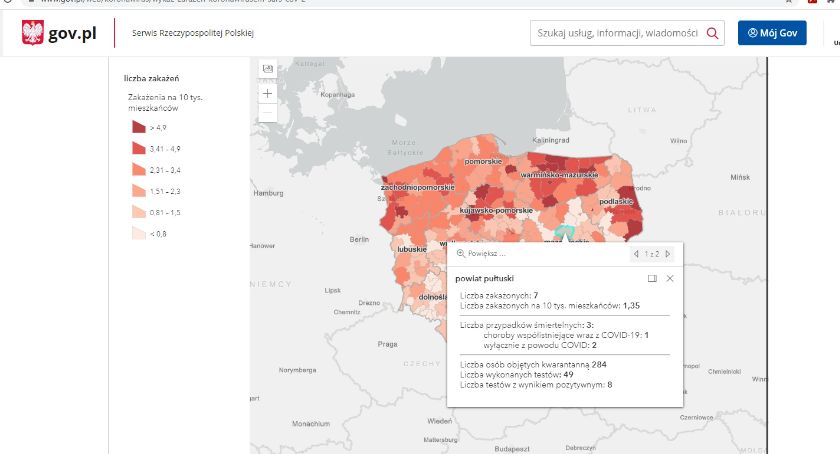
Task: Click the podlaskie region label
Action: [x=616, y=202]
